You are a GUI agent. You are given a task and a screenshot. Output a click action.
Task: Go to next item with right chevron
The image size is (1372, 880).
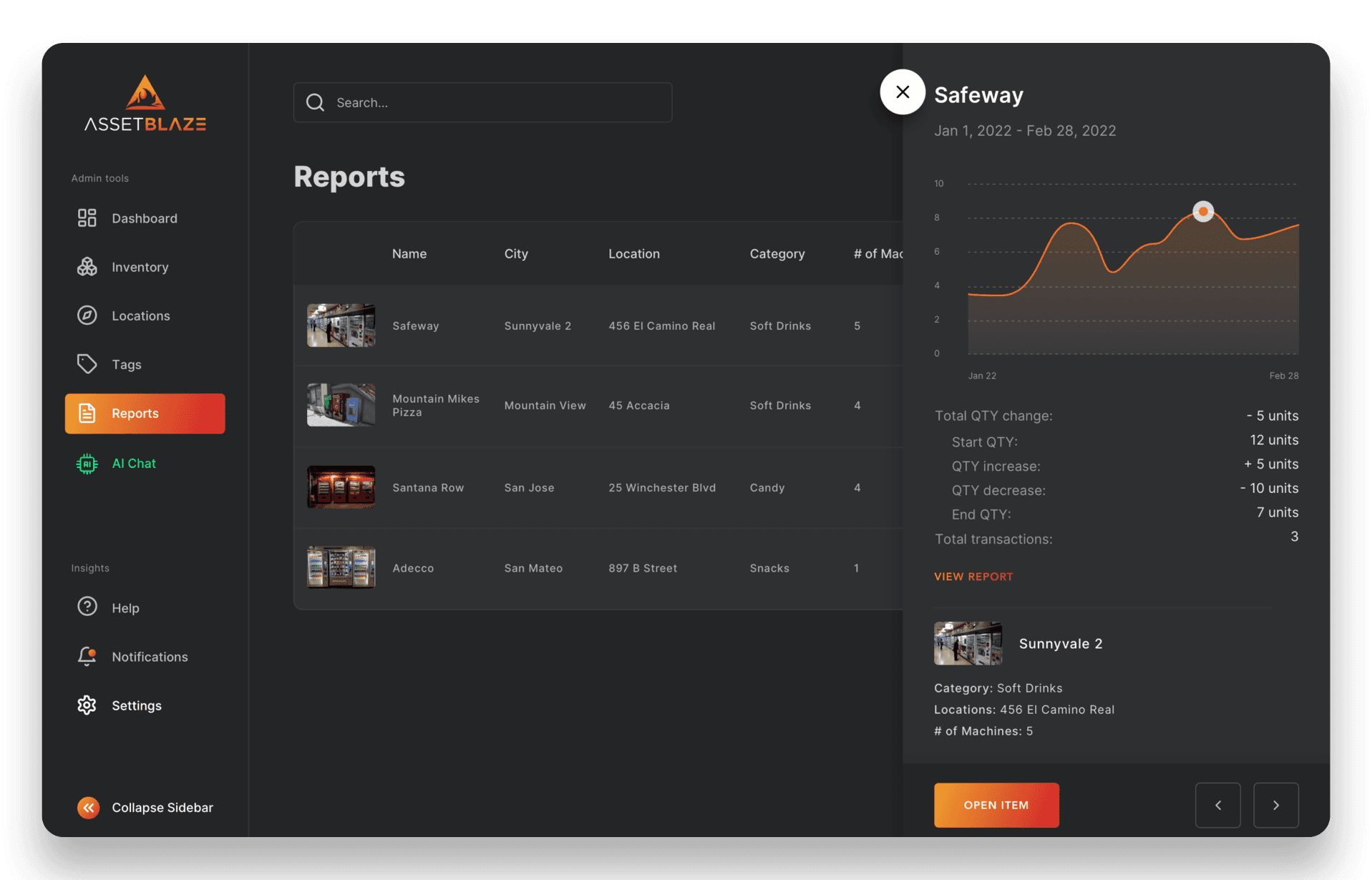[1276, 805]
